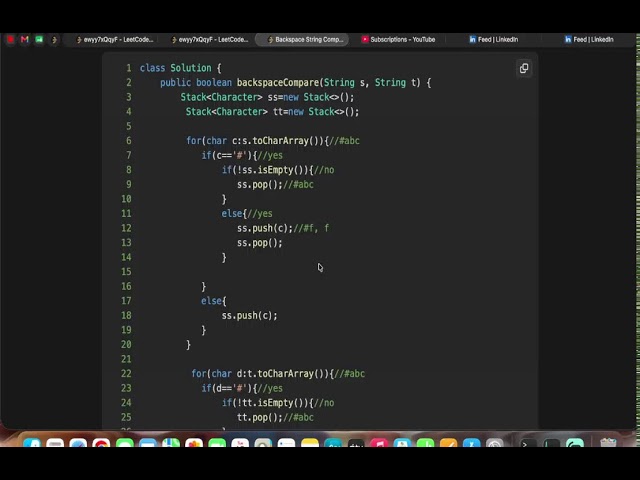The image size is (640, 480).
Task: Click 'tt=new Stack<>();' on line 4
Action: click(x=316, y=111)
